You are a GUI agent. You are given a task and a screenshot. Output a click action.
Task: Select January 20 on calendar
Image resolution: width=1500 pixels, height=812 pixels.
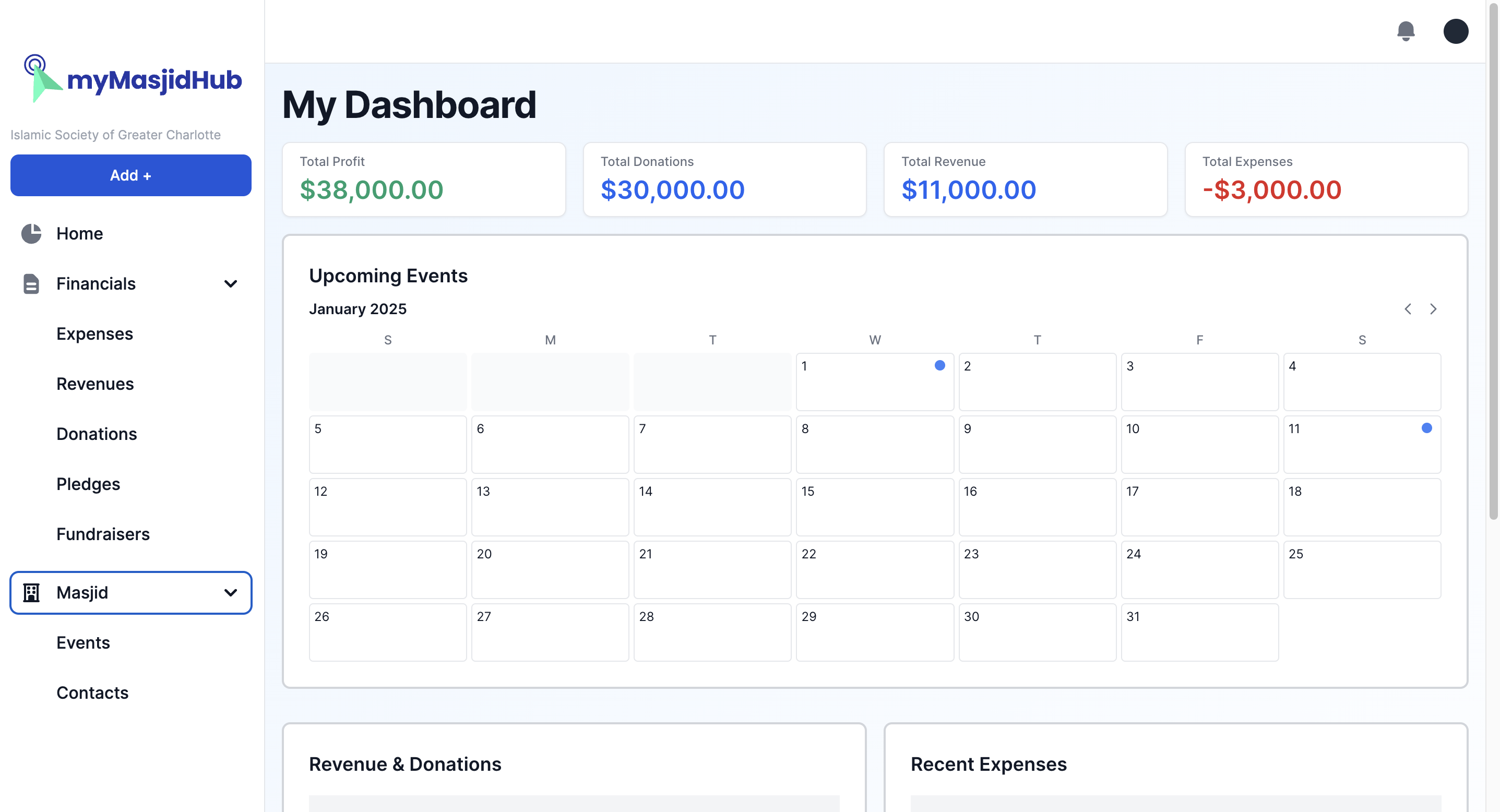[x=550, y=570]
